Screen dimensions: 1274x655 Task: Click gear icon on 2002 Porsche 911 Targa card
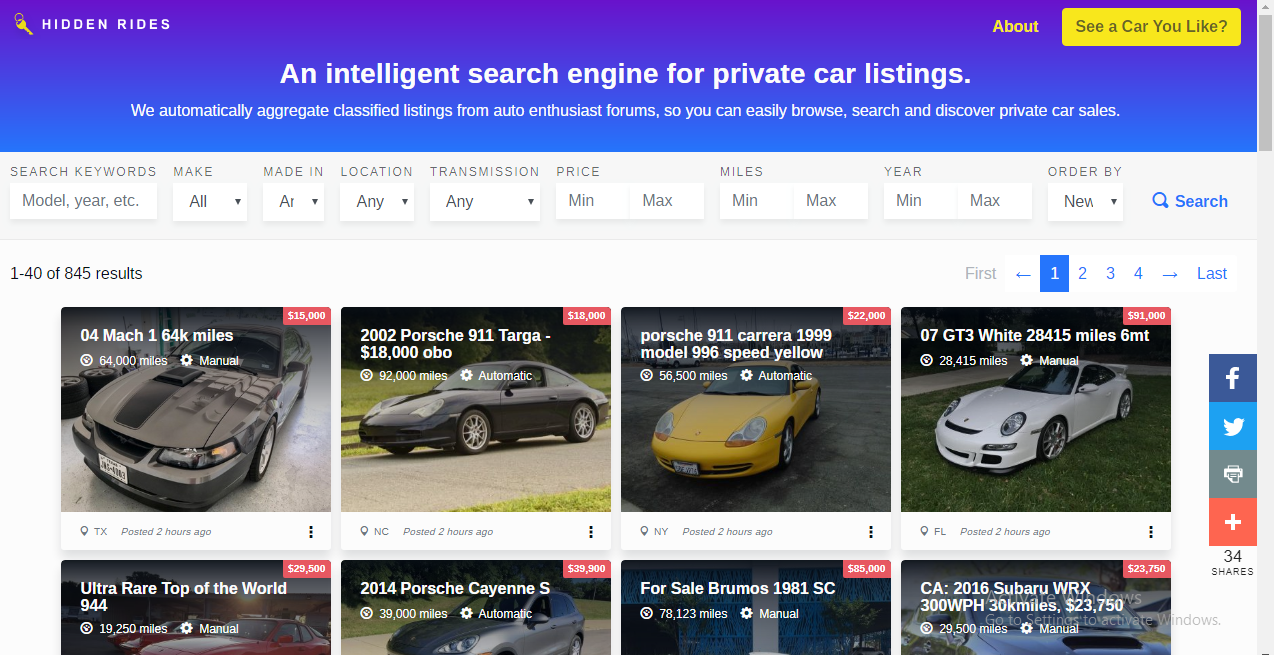[467, 375]
